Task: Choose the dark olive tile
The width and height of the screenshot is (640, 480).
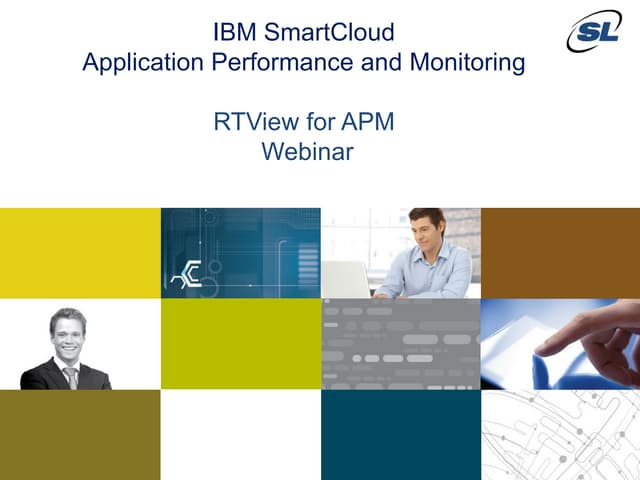Action: click(x=80, y=434)
